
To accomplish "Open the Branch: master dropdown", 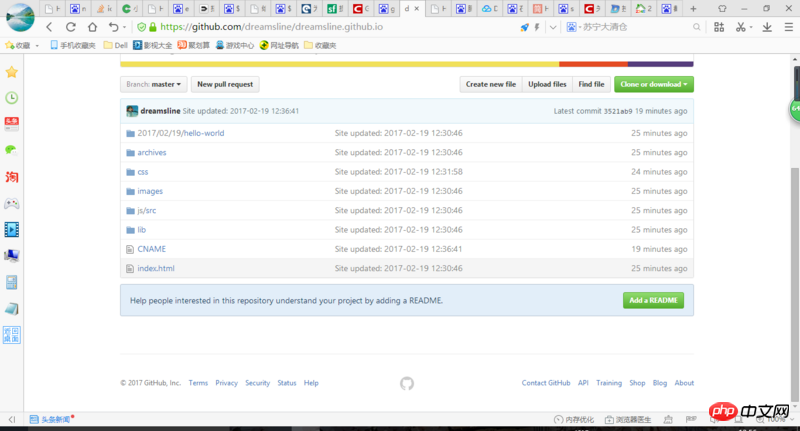I will point(154,84).
